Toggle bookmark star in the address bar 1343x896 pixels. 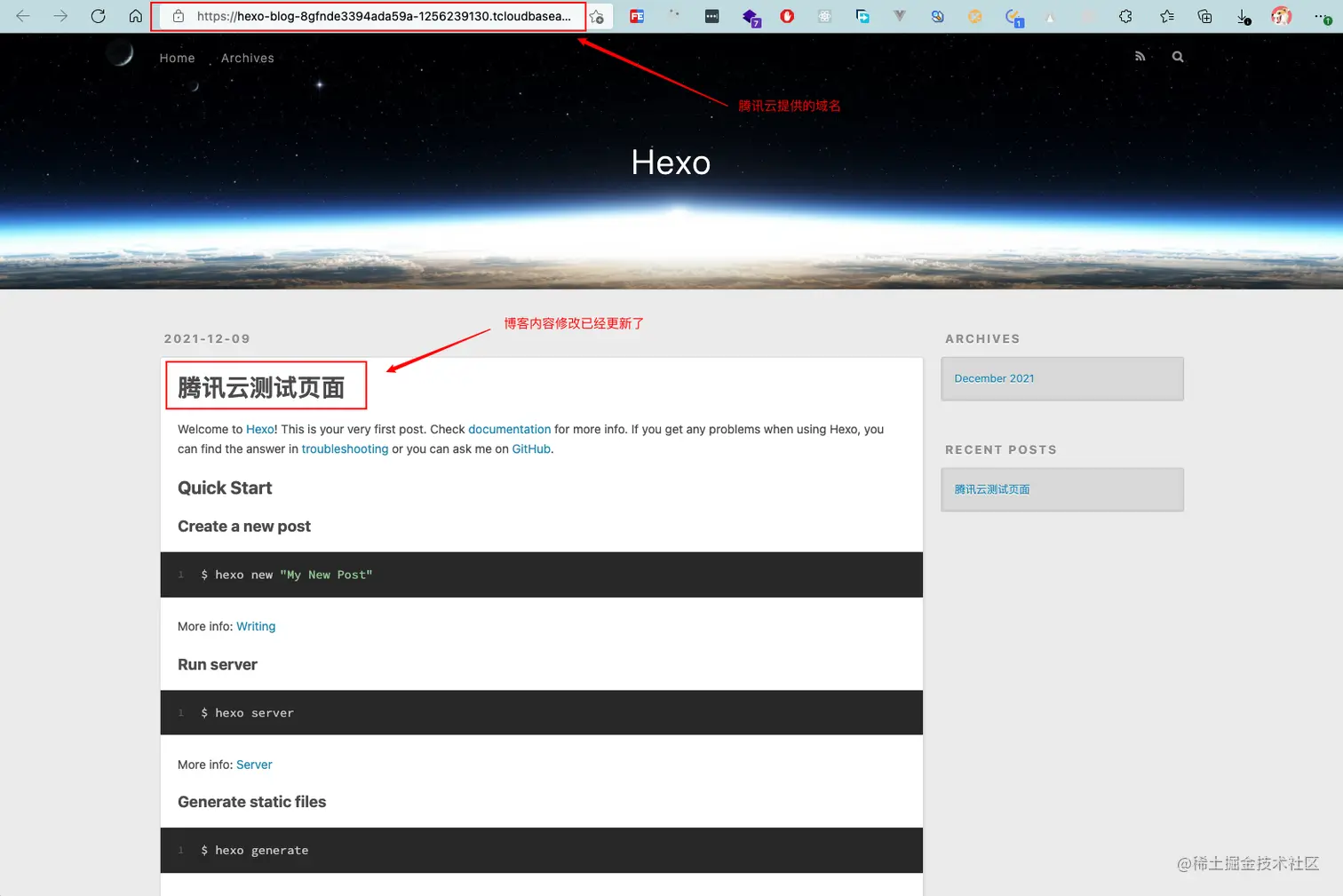(599, 15)
